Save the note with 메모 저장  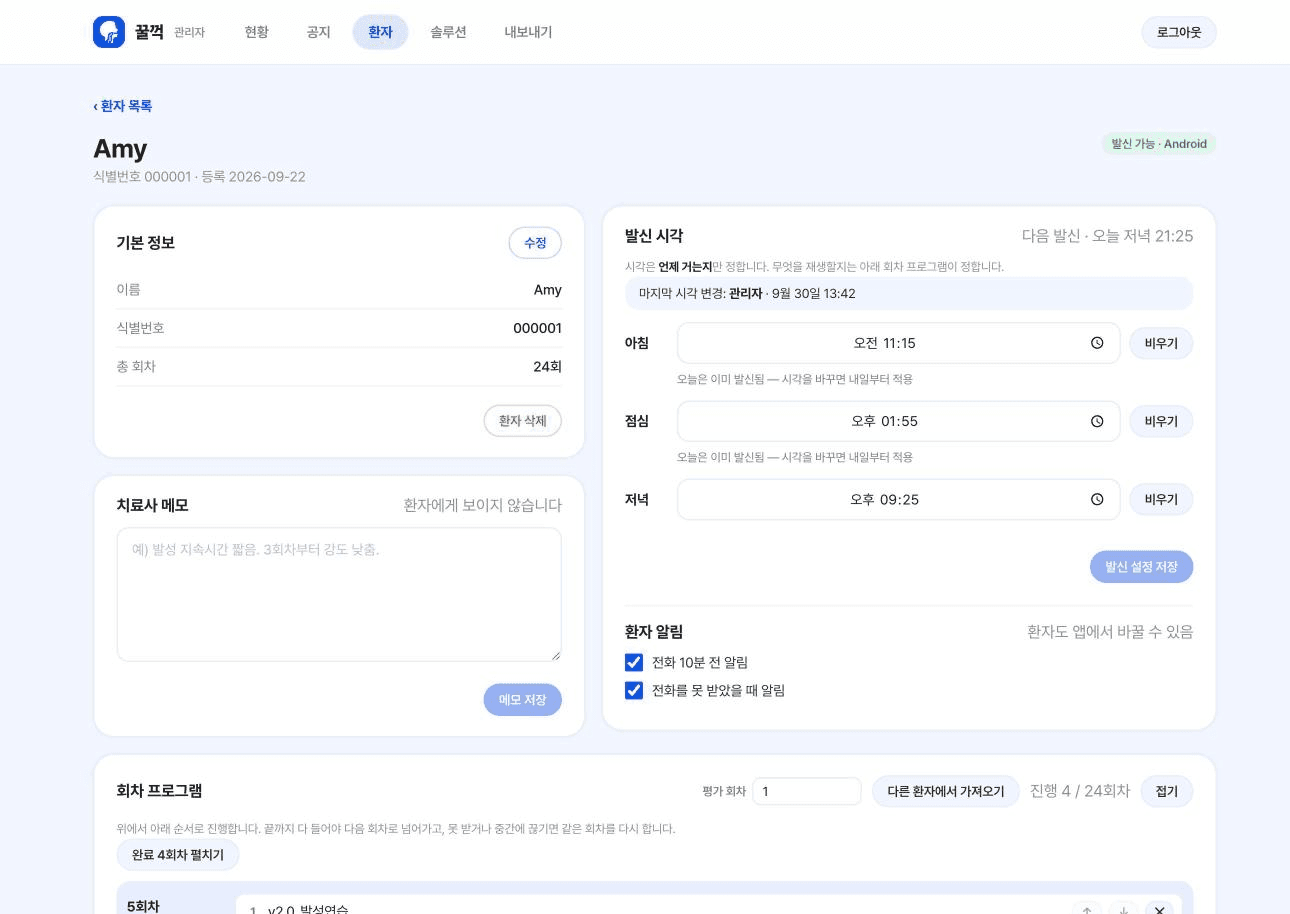(x=523, y=700)
